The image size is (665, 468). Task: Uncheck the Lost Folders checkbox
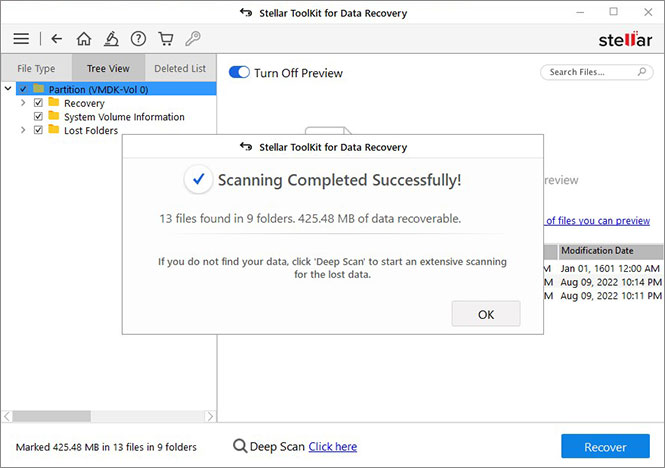[38, 130]
